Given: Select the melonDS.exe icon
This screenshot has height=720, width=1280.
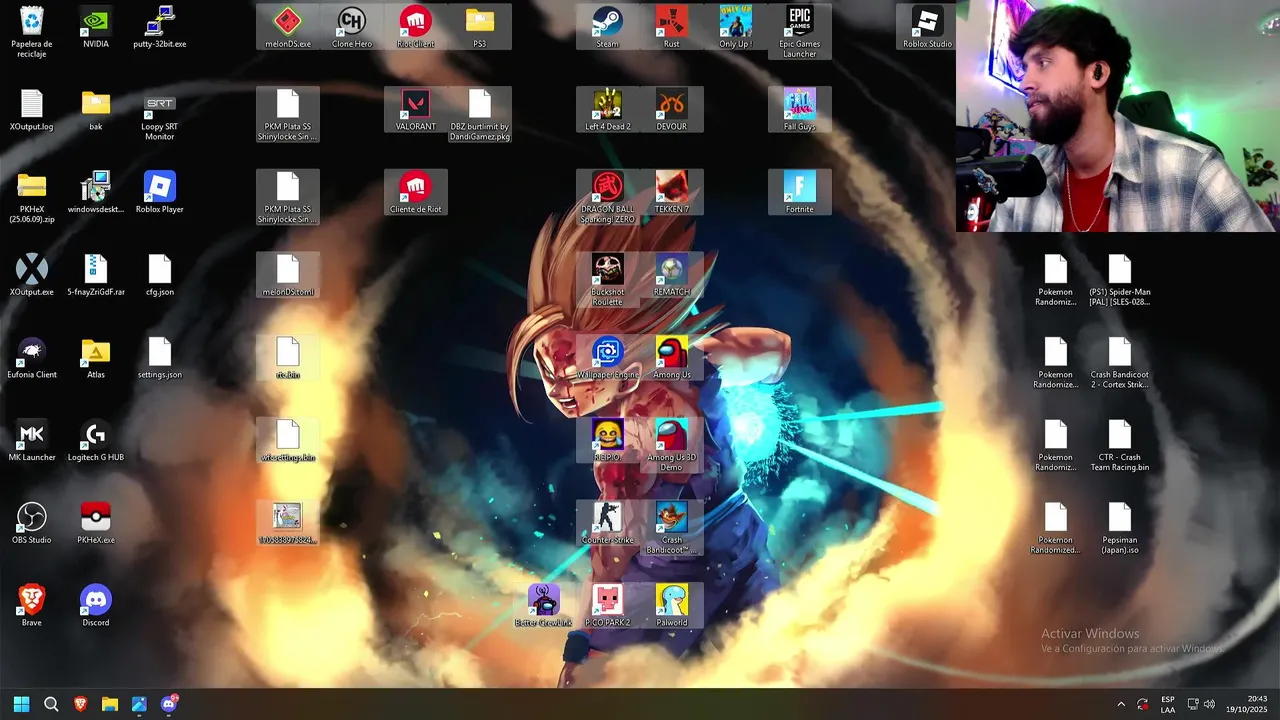Looking at the screenshot, I should point(288,27).
